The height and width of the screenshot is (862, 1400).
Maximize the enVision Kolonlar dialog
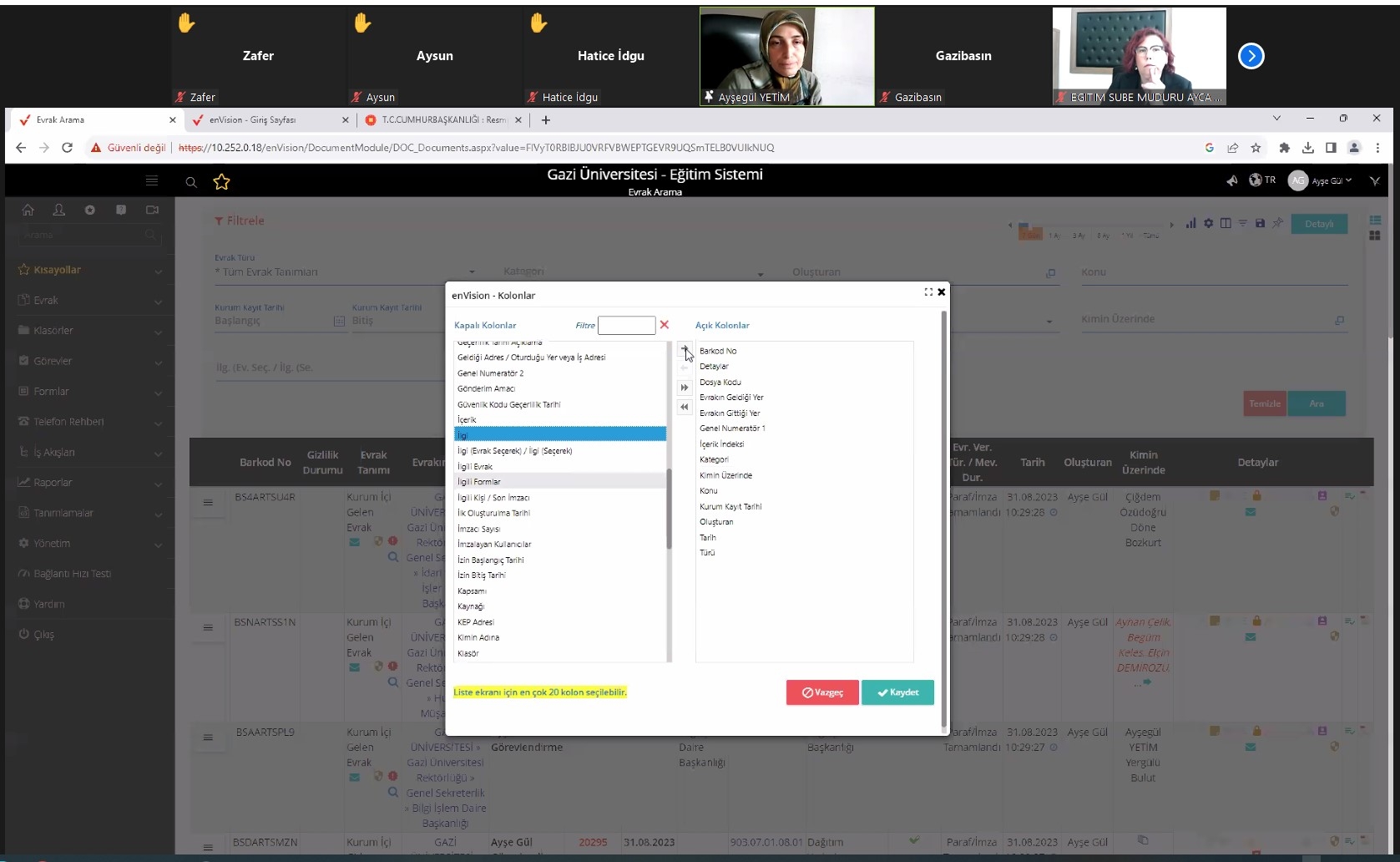[928, 292]
